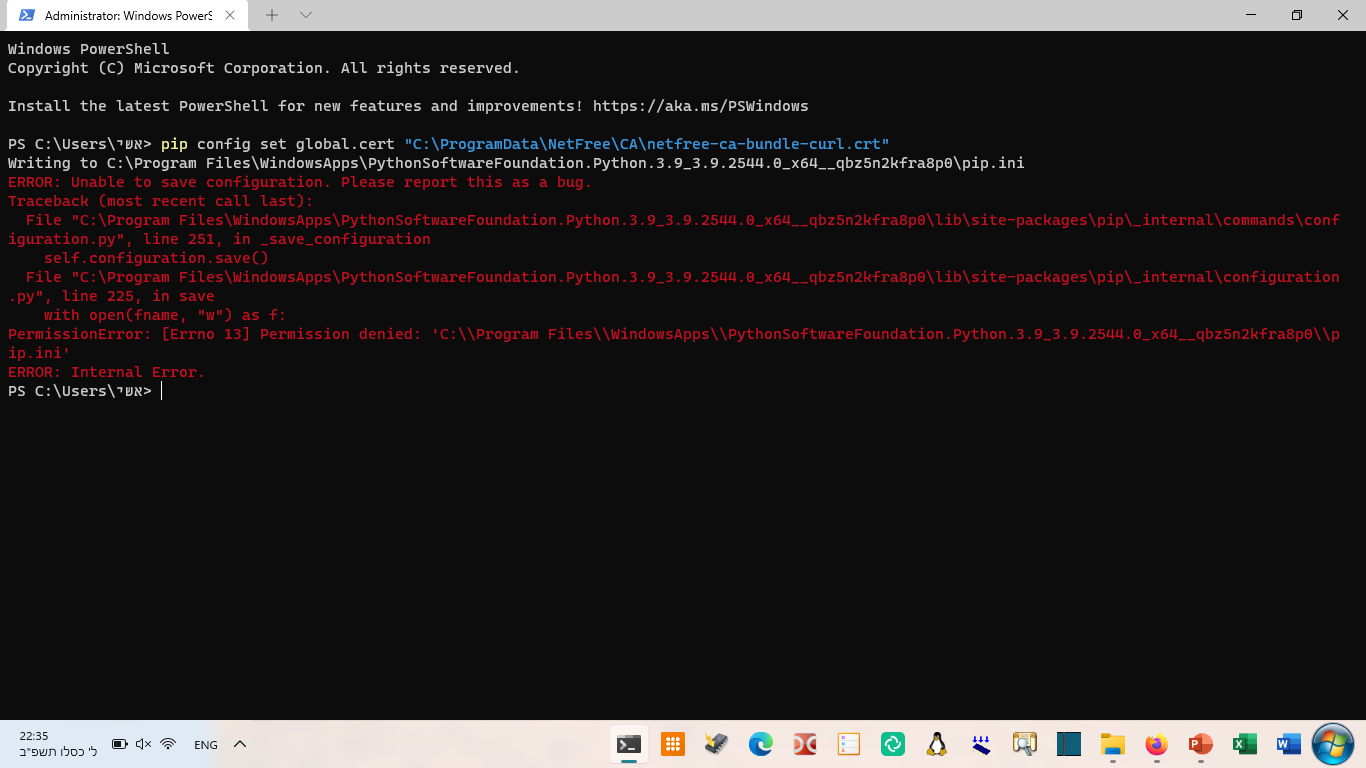The image size is (1366, 768).
Task: Open Microsoft Edge from the taskbar
Action: click(761, 744)
